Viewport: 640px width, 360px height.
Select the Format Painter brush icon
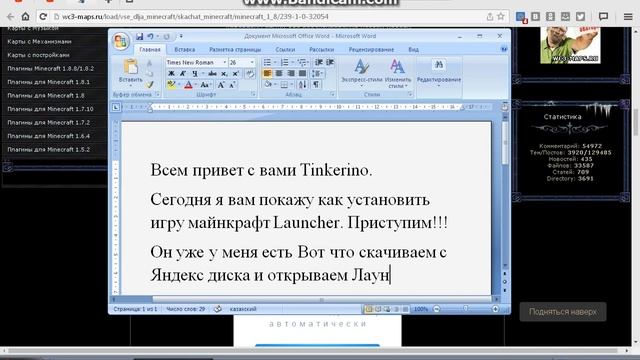[149, 84]
